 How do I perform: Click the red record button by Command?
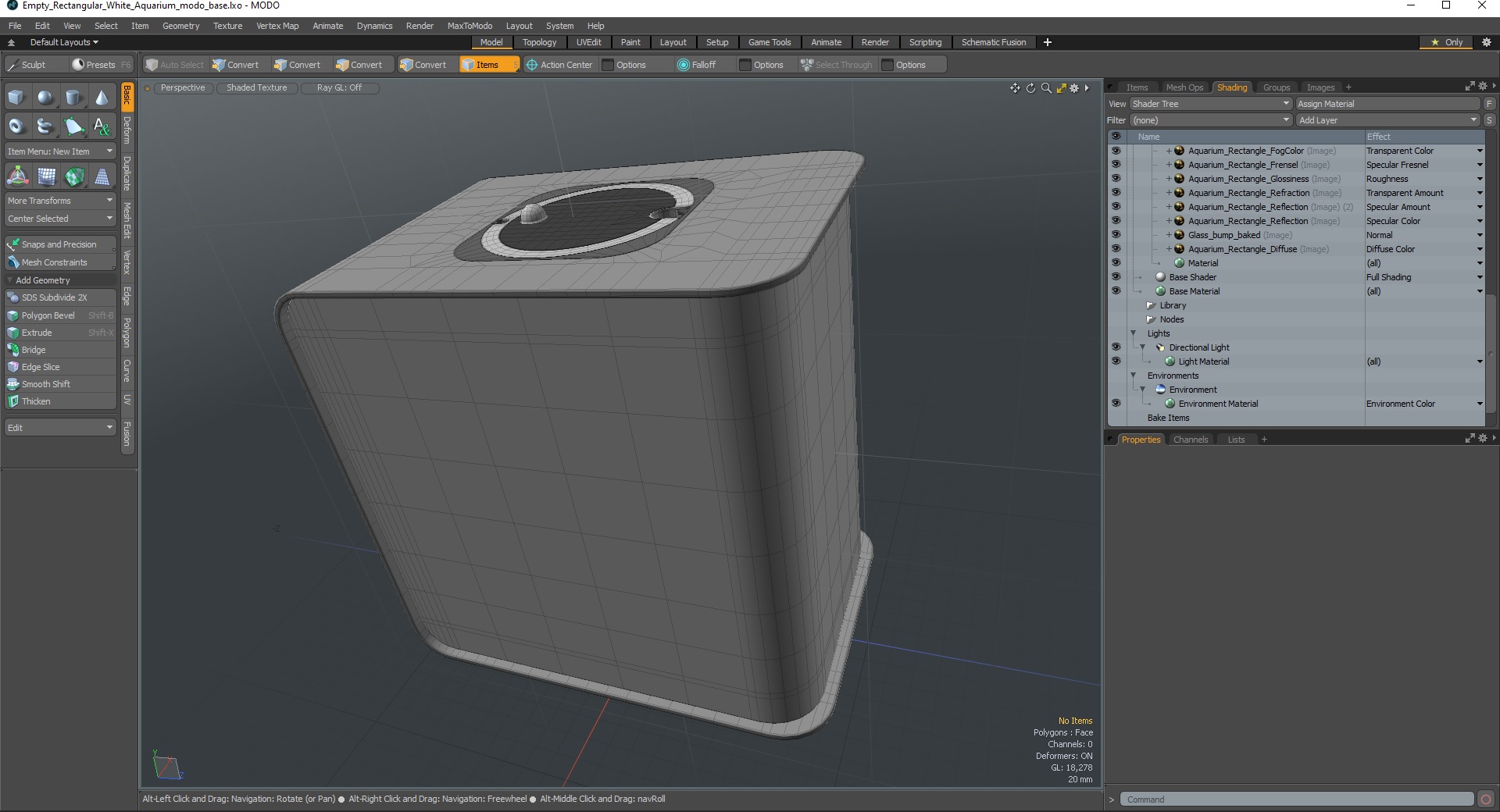[1486, 799]
